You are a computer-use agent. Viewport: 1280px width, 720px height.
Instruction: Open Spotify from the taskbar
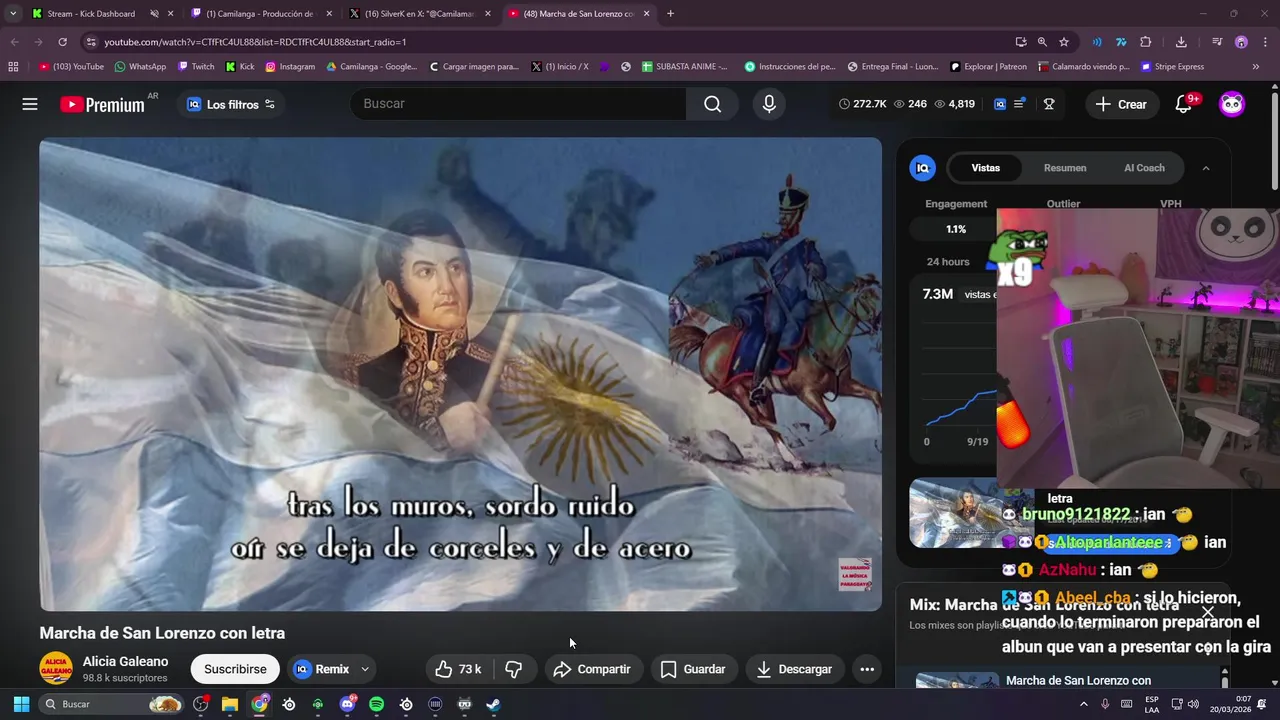coord(376,704)
